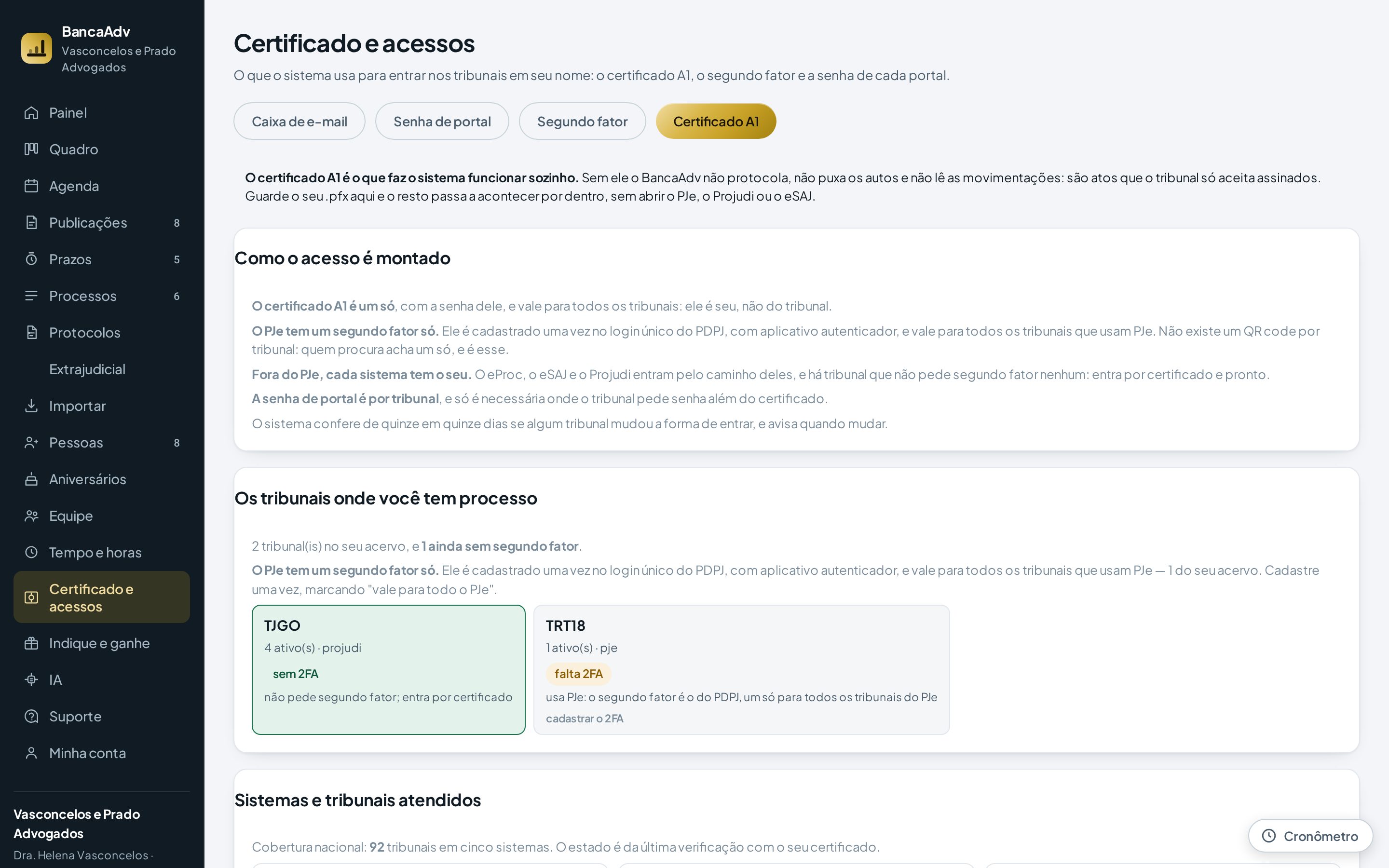Select the TRT18 tribunal card
This screenshot has height=868, width=1389.
point(742,669)
